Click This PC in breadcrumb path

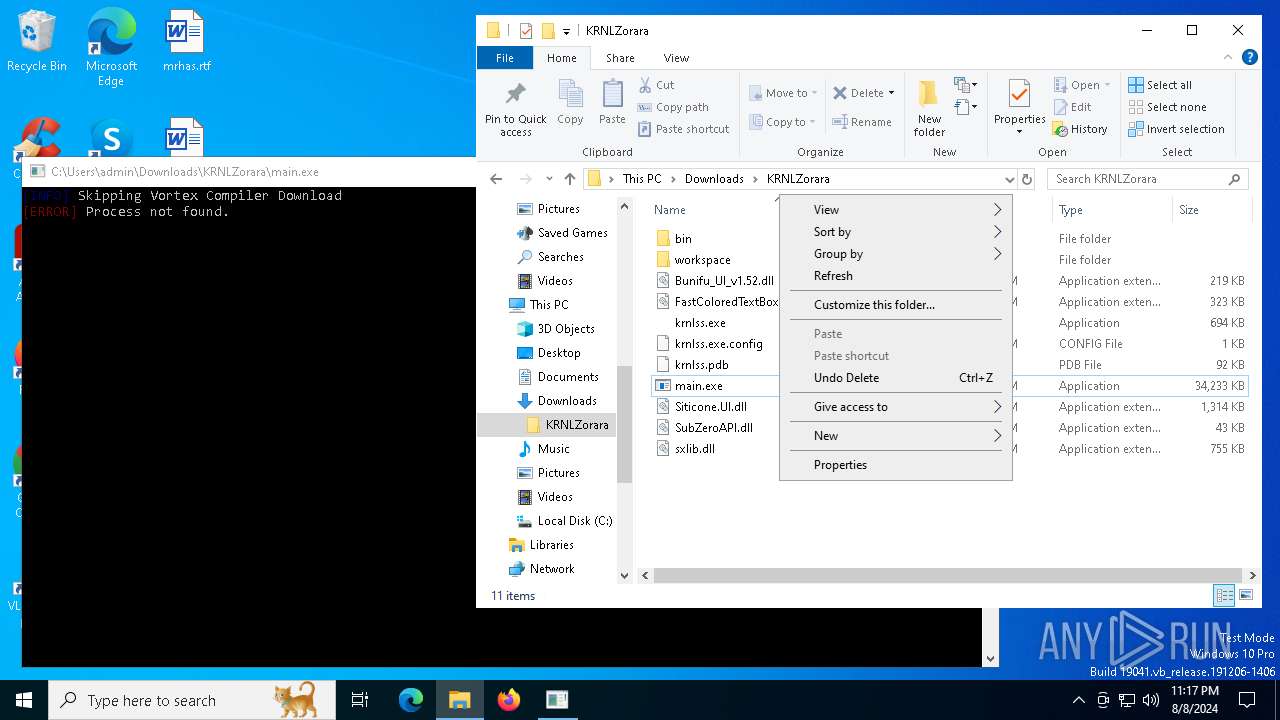(x=642, y=179)
